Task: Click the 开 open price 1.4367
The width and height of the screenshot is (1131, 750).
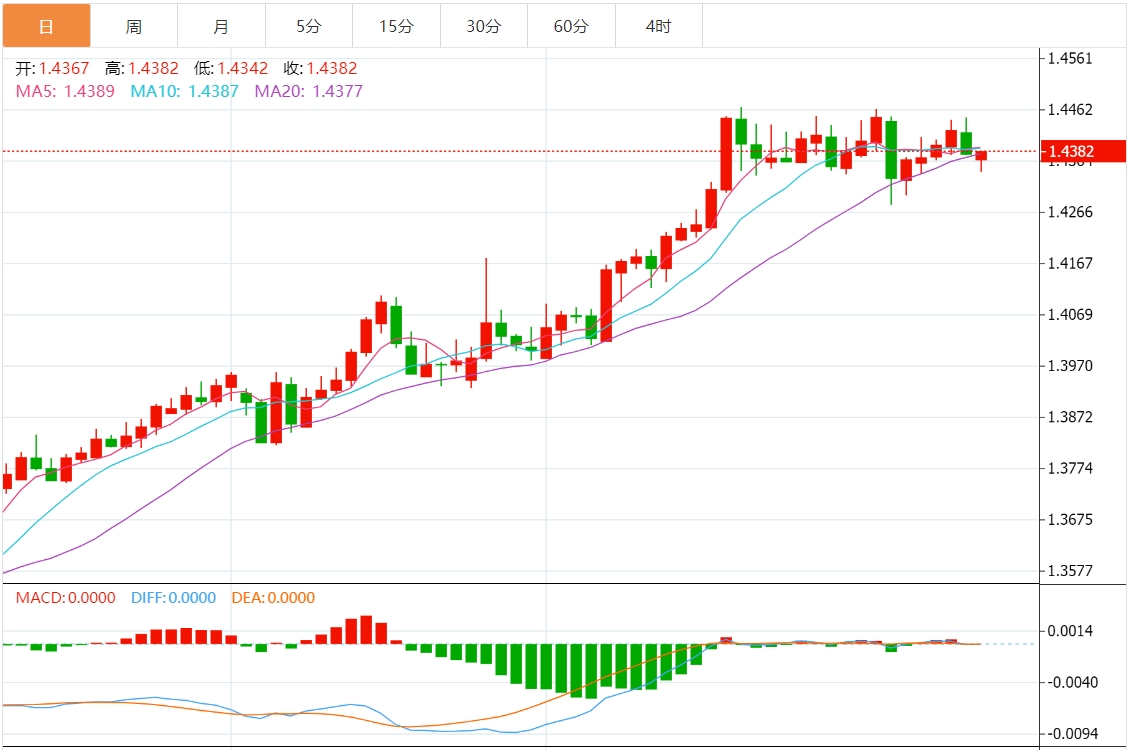Action: 53,69
